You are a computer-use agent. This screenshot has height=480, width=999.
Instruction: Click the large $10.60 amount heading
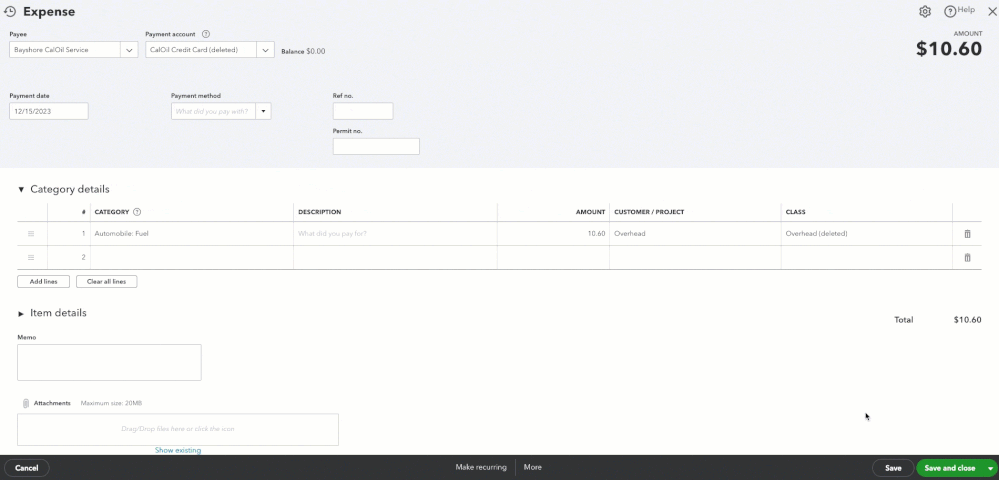pos(949,49)
